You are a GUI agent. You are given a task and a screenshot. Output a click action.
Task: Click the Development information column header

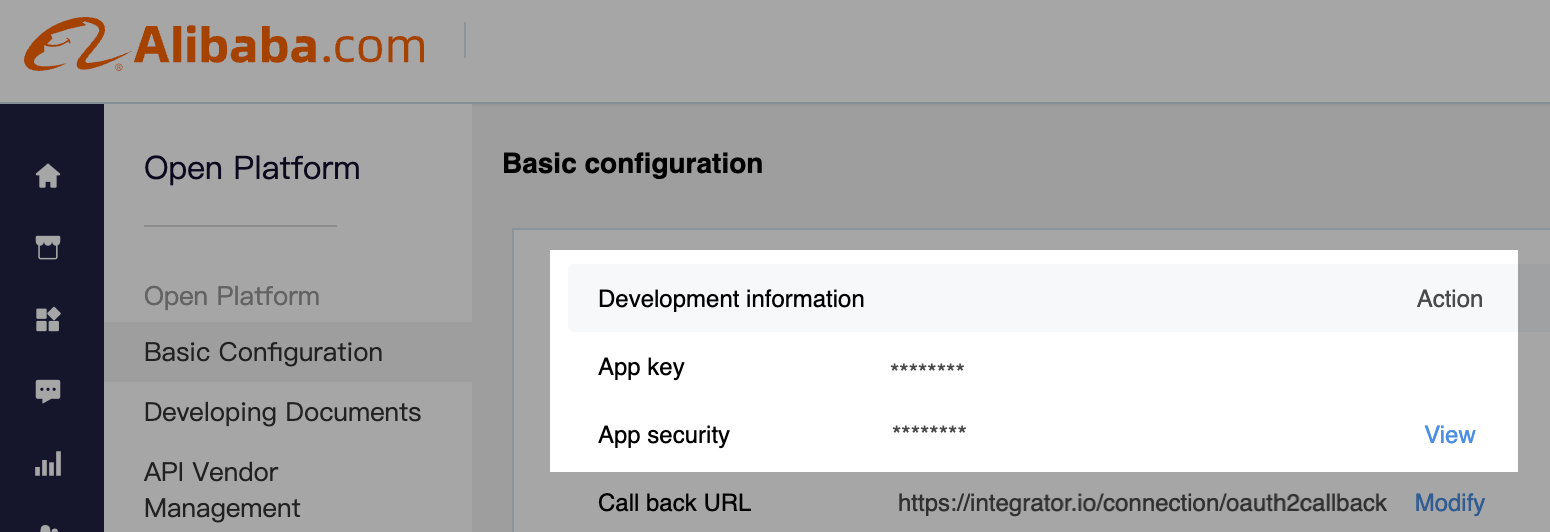pyautogui.click(x=731, y=299)
